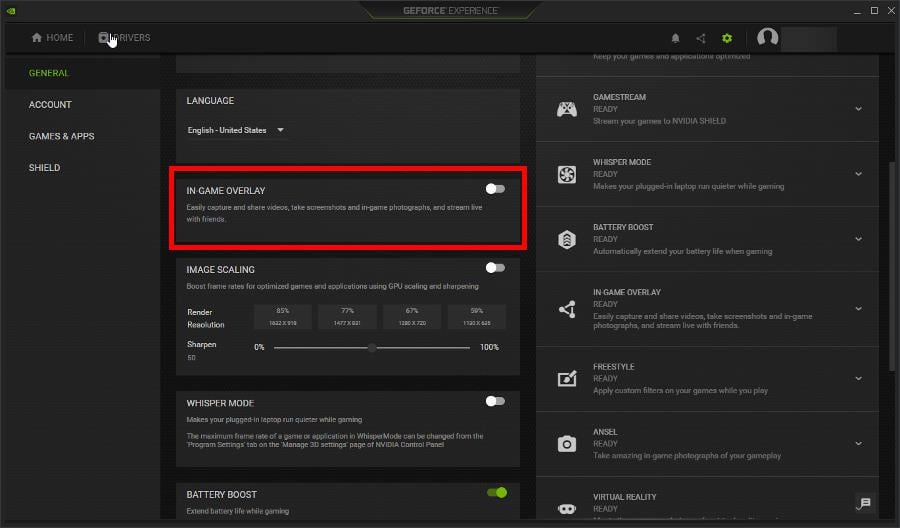Click the user profile avatar

767,38
